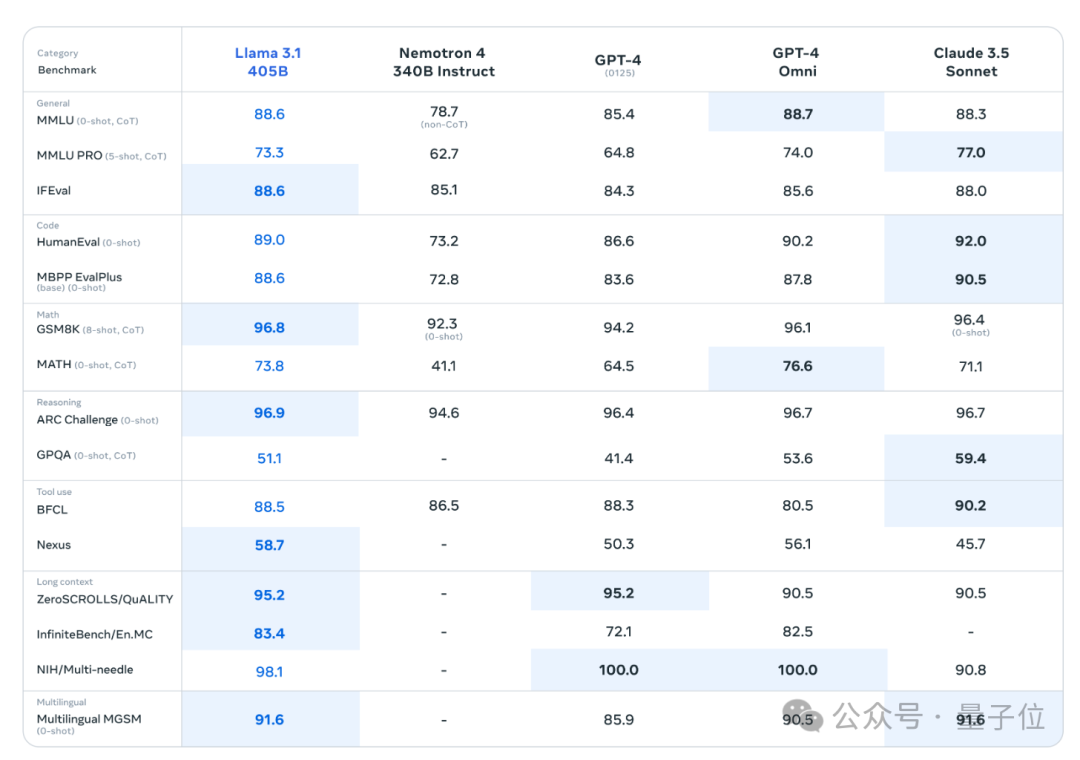Click the GPT-4 Omni column header
This screenshot has height=760, width=1080.
(x=797, y=62)
